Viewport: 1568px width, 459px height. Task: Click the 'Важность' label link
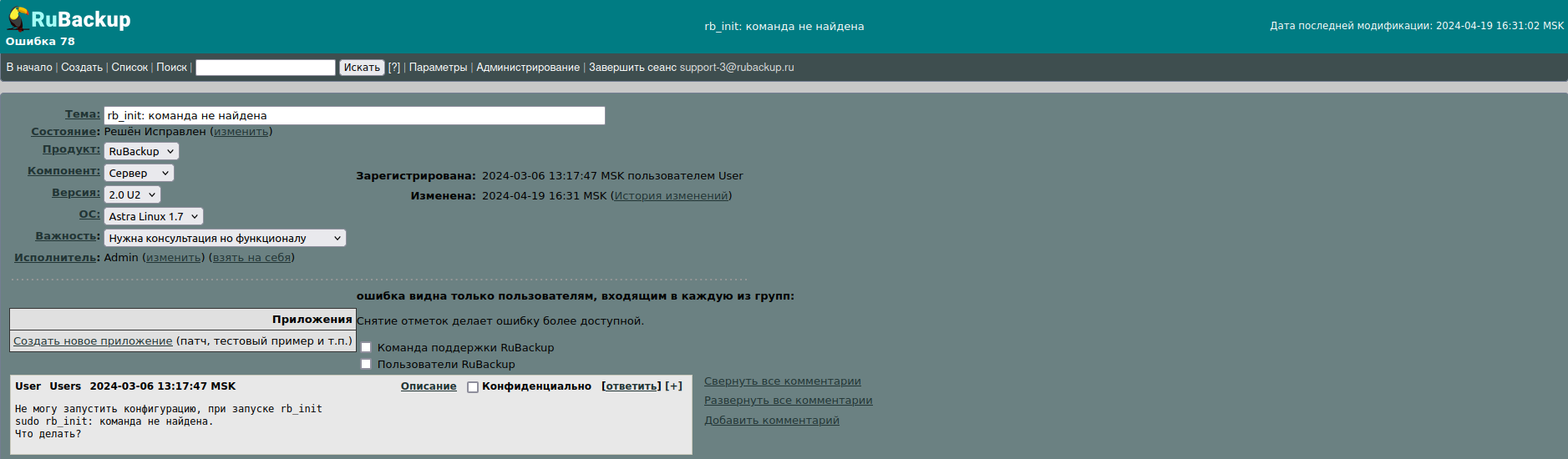(67, 236)
